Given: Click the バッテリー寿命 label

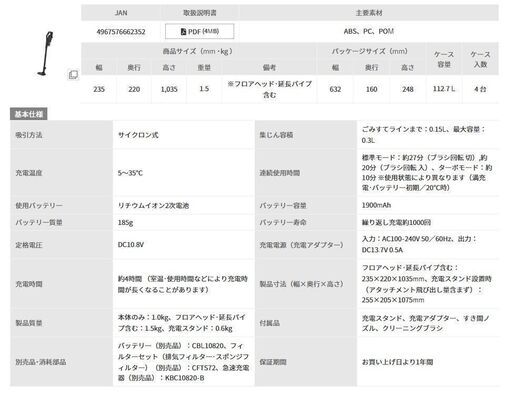Looking at the screenshot, I should click(x=283, y=222).
